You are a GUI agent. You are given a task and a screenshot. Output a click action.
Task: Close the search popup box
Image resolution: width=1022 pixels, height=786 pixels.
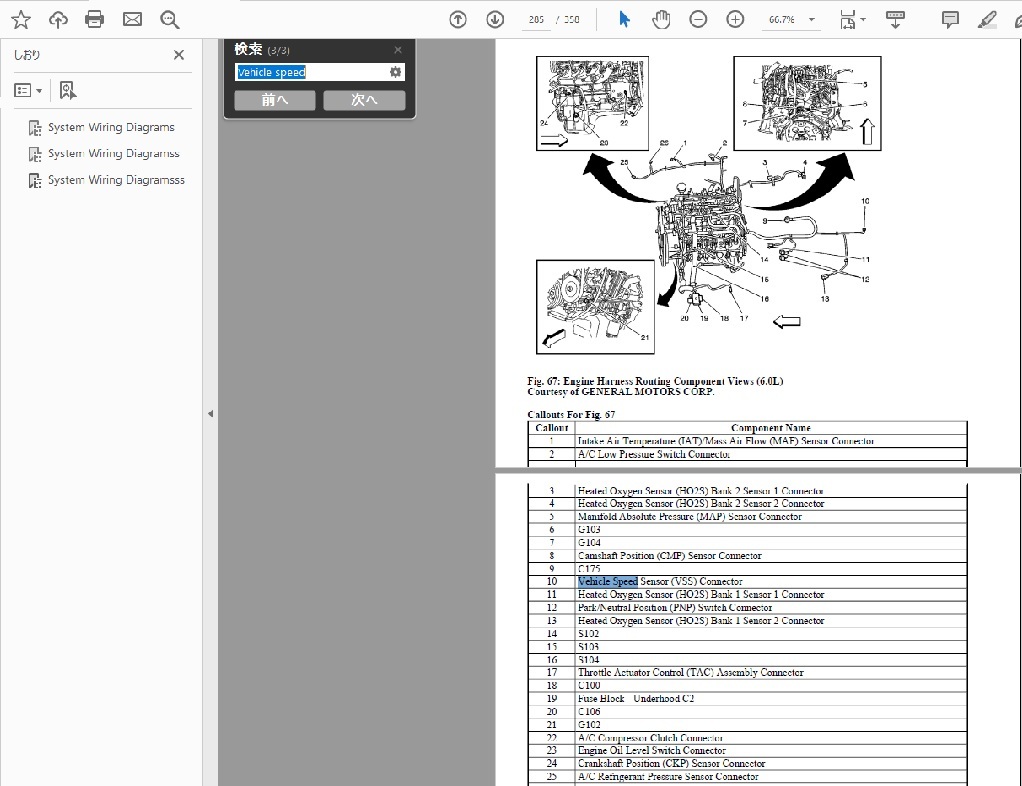tap(398, 50)
